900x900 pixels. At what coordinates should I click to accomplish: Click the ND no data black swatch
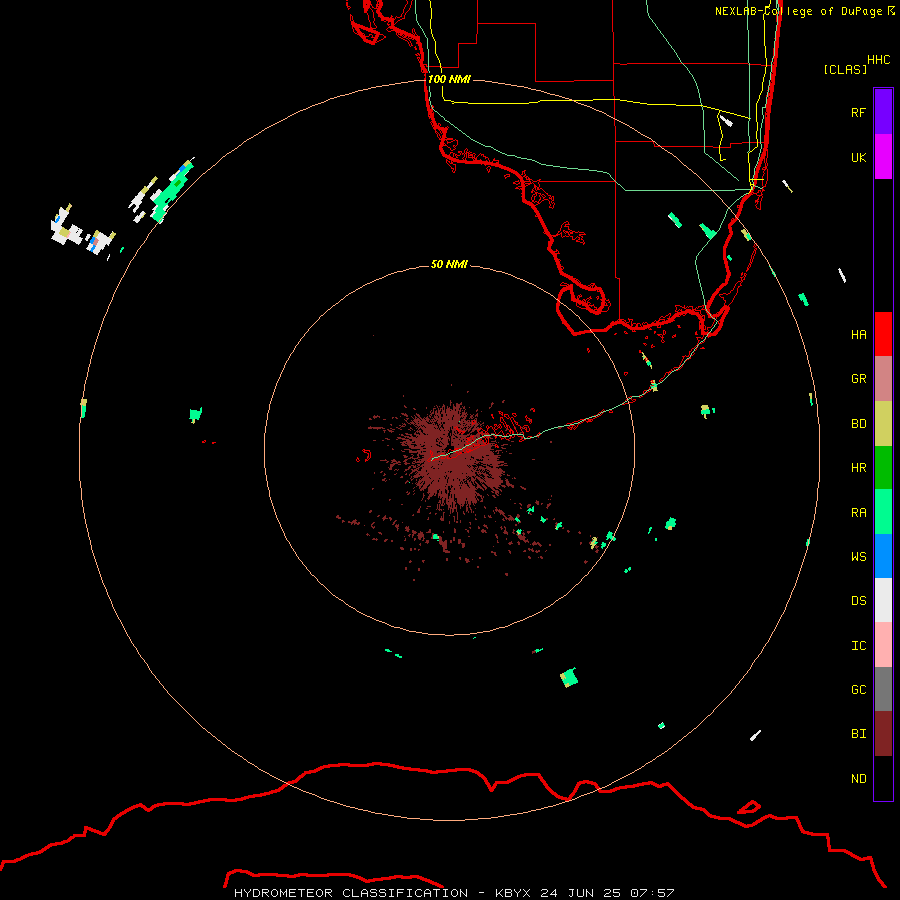[883, 778]
